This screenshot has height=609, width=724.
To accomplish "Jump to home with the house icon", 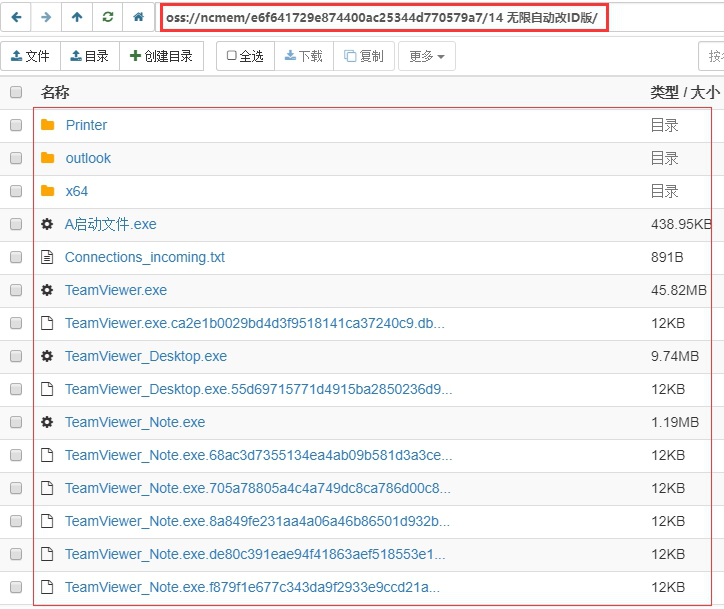I will (x=139, y=17).
